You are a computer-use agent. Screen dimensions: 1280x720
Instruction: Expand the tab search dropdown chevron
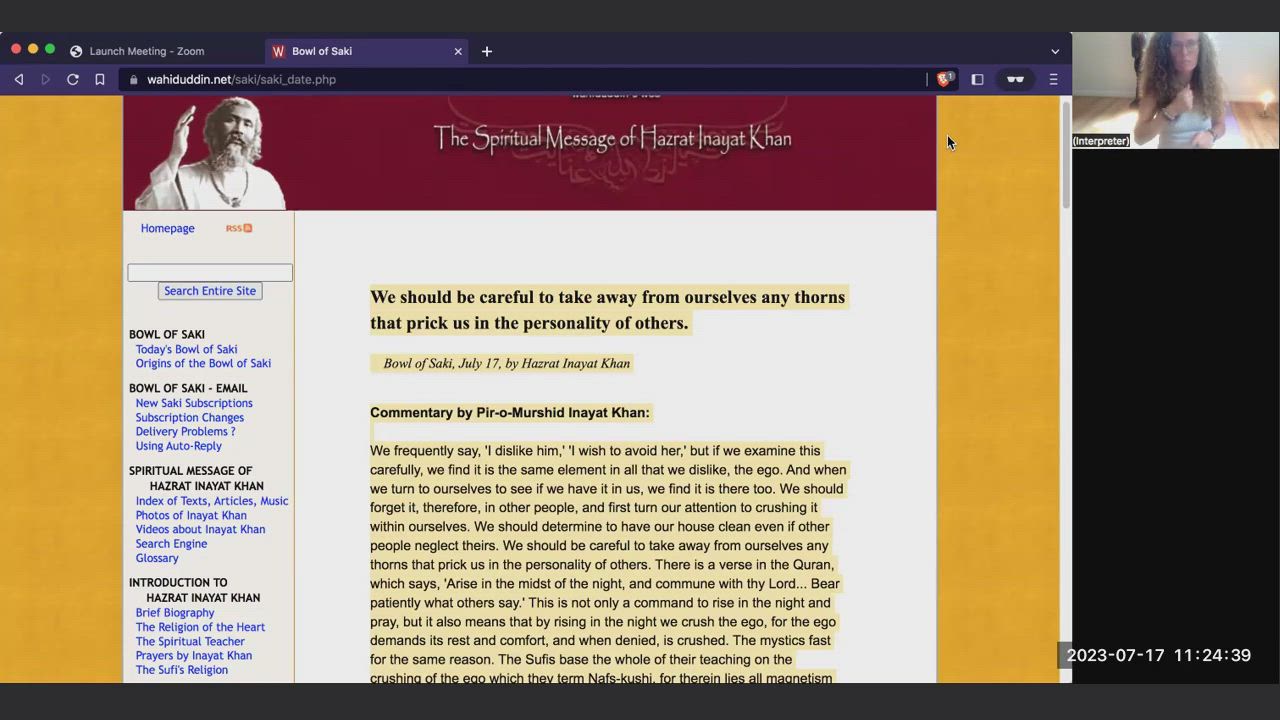pos(1054,52)
